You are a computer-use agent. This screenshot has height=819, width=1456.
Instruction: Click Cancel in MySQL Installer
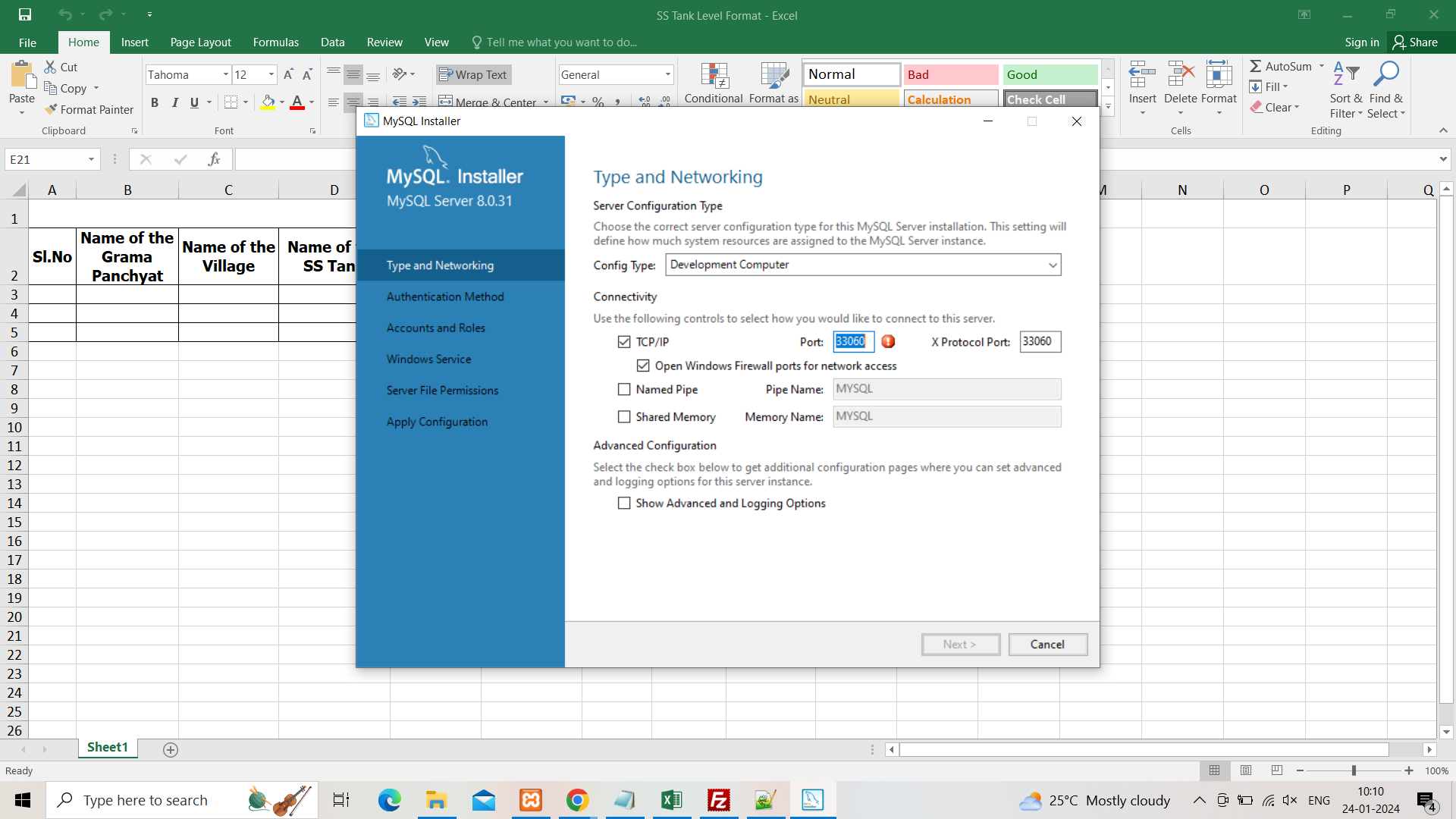(x=1047, y=645)
